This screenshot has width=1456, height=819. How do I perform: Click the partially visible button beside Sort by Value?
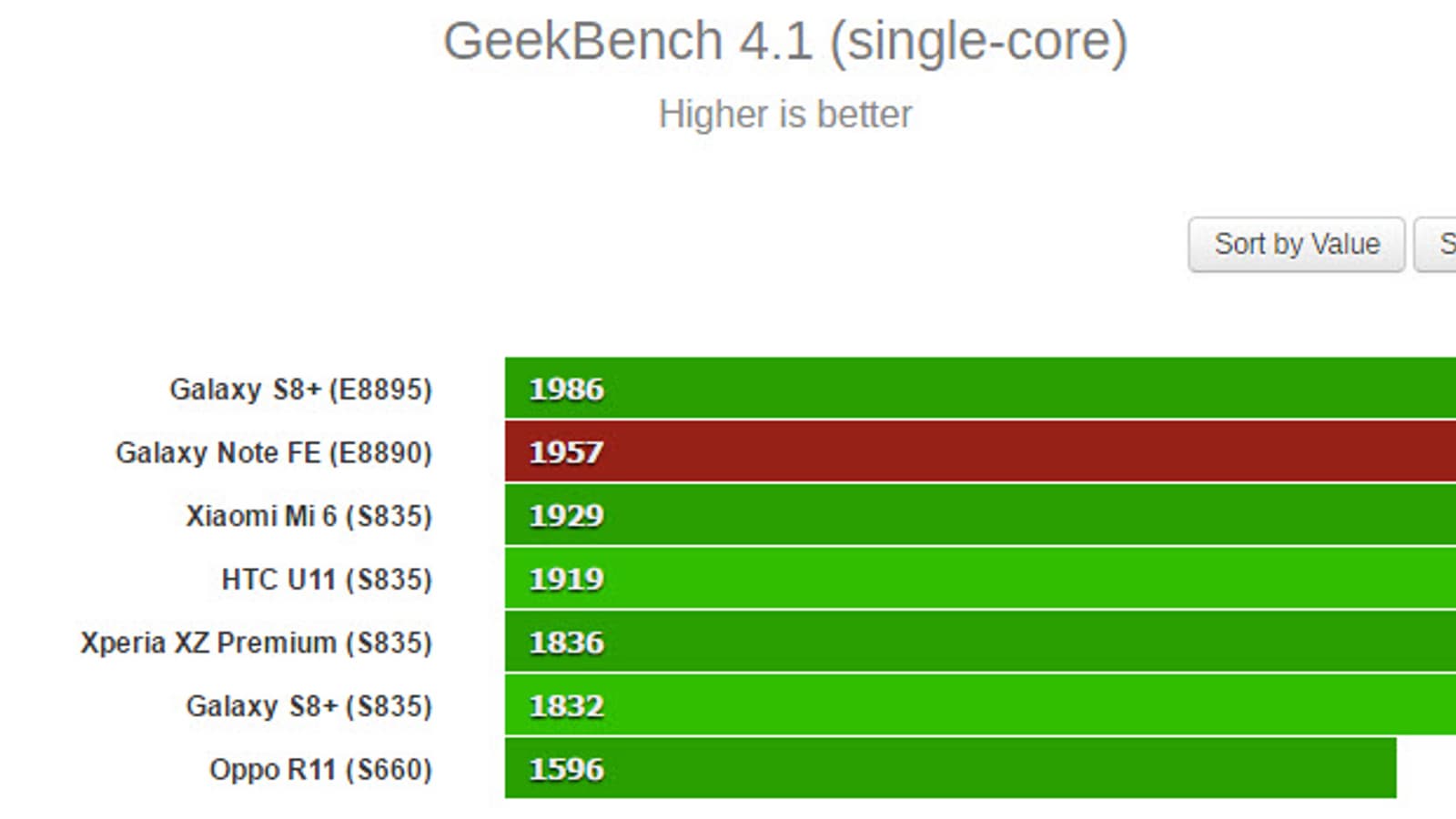[x=1437, y=244]
